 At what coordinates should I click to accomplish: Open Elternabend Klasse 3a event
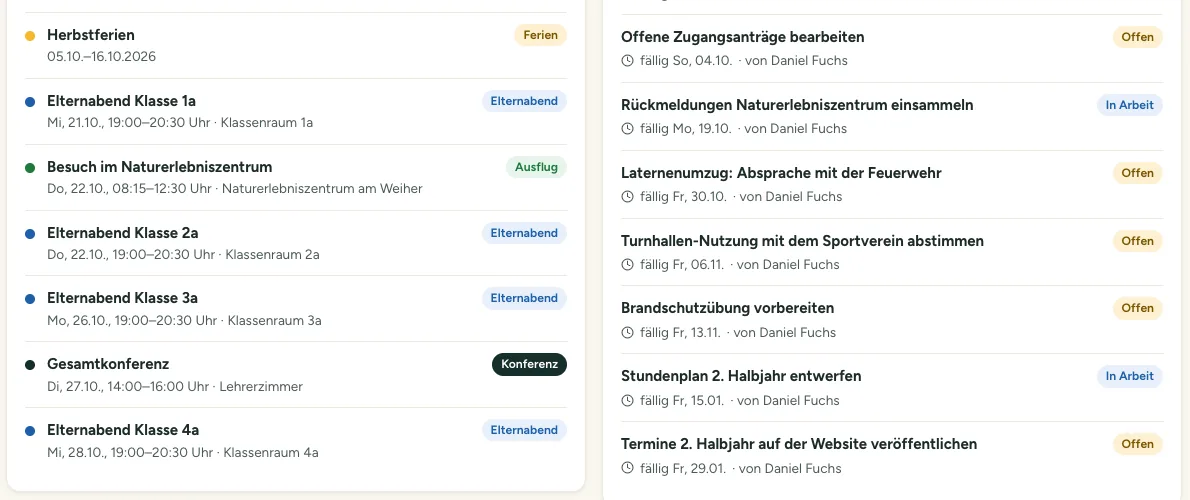296,309
